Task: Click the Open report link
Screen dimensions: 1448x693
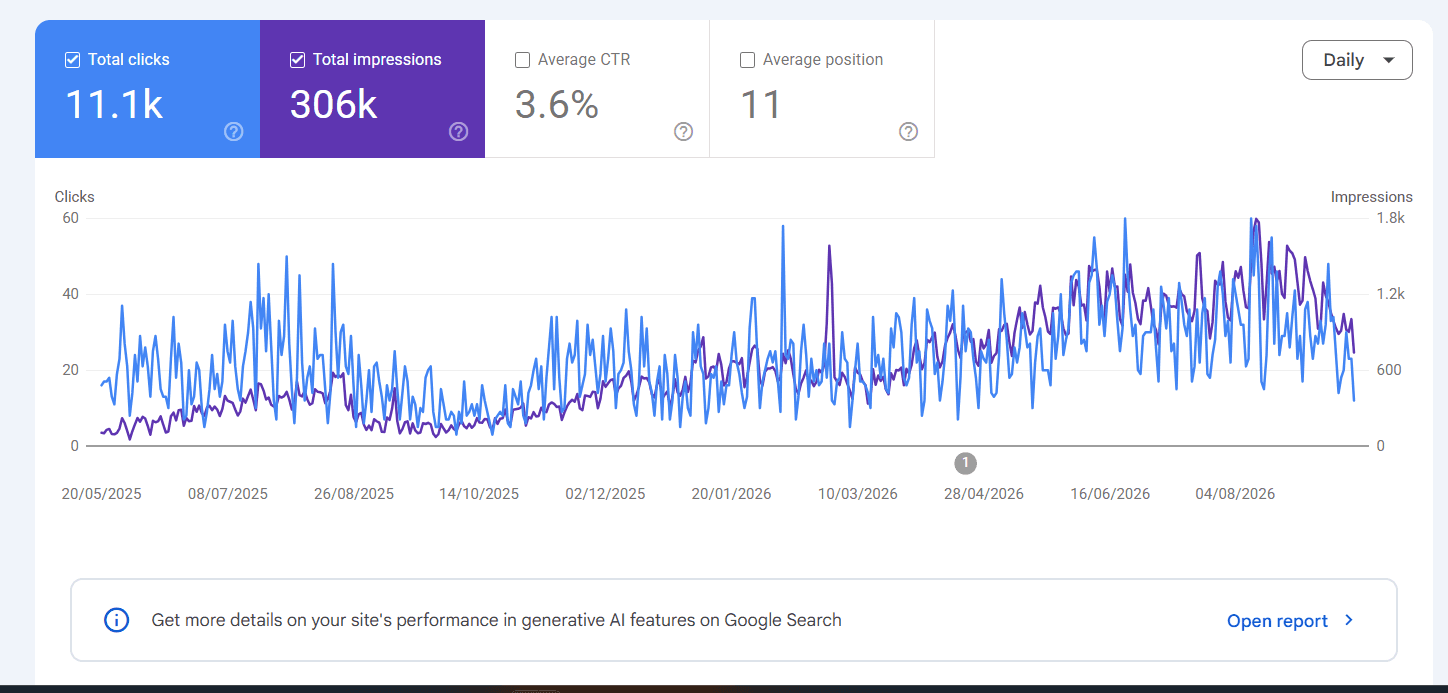Action: [1278, 621]
